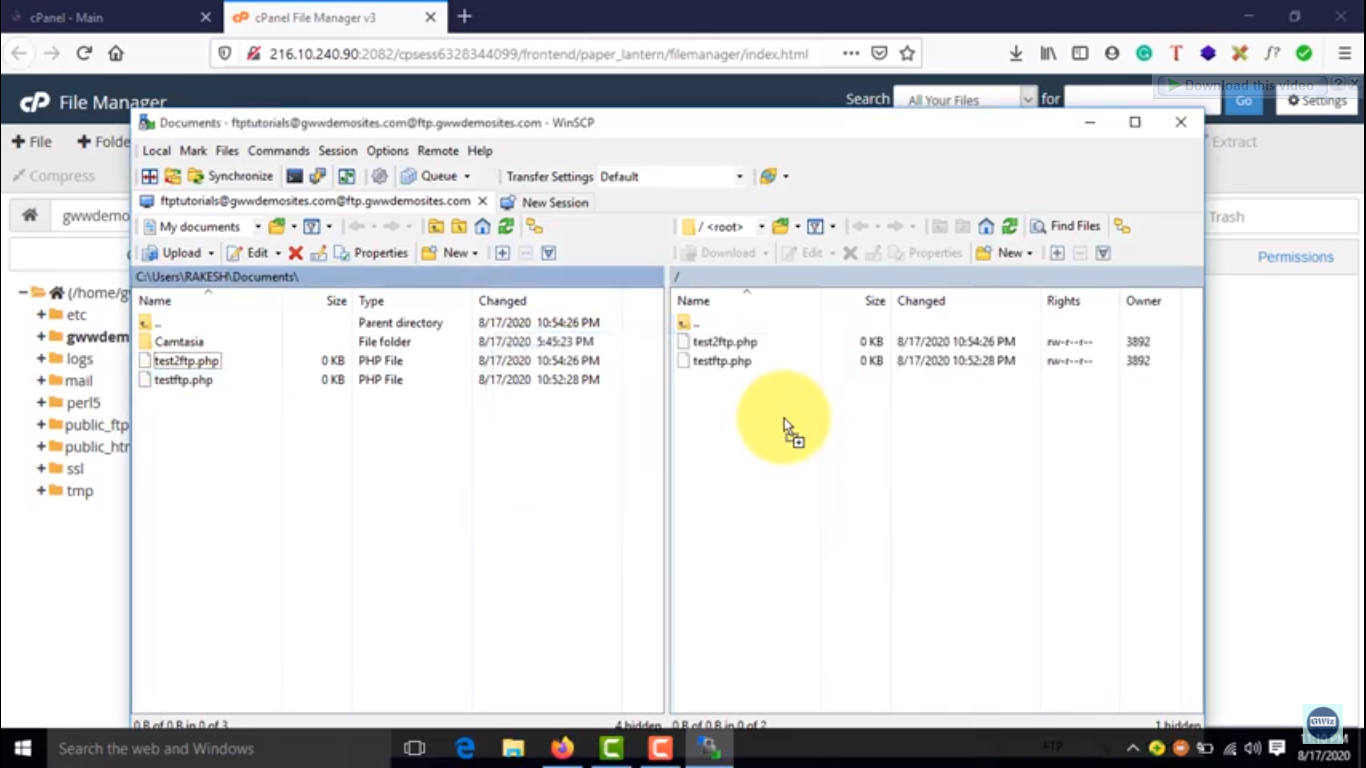The width and height of the screenshot is (1366, 768).
Task: Click Edit in the local panel toolbar
Action: click(x=248, y=253)
